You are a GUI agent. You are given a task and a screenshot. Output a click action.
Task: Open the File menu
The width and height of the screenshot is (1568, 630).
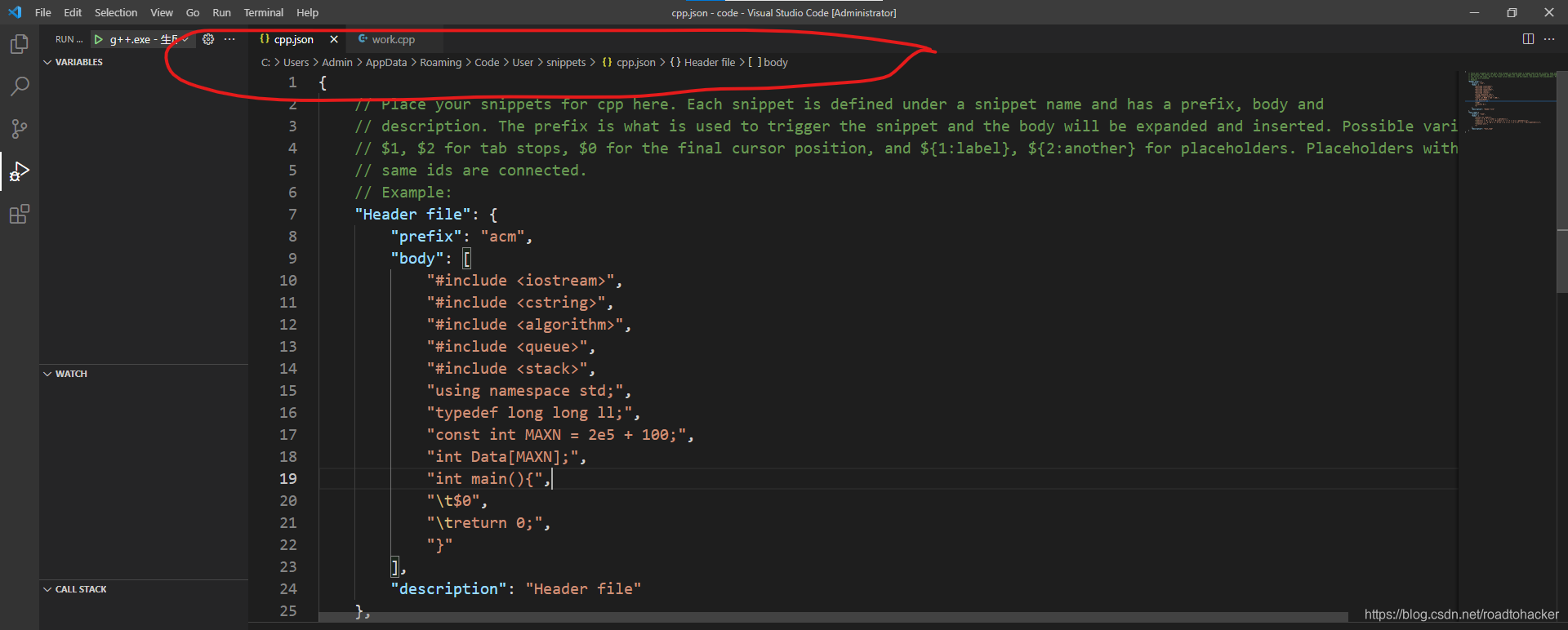(43, 12)
